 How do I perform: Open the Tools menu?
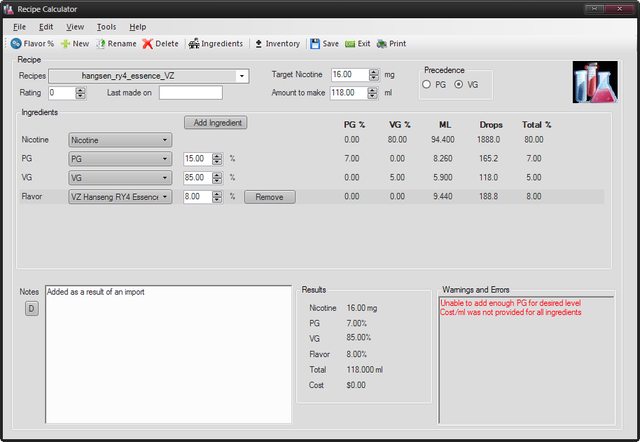click(106, 26)
